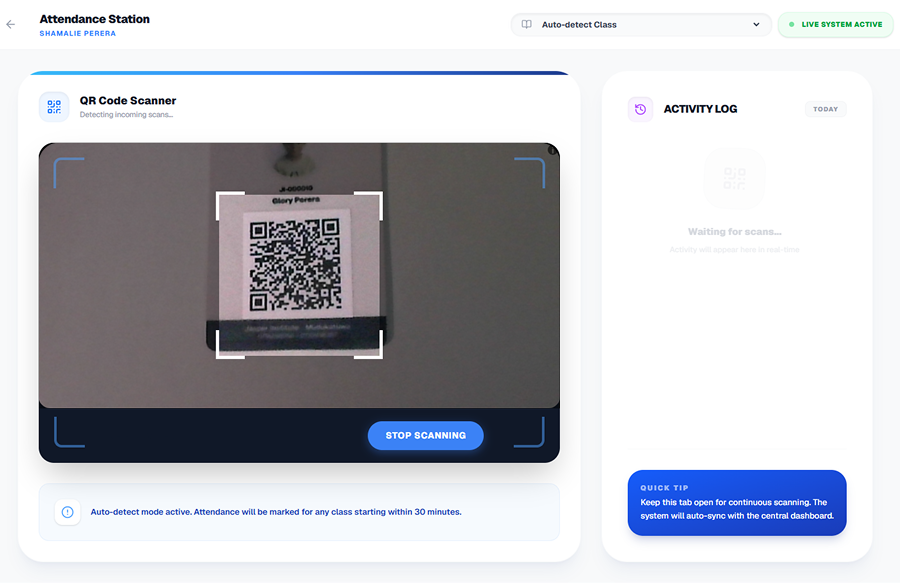Click 'Activity will appear here in real-time' text
The height and width of the screenshot is (584, 900).
point(735,250)
